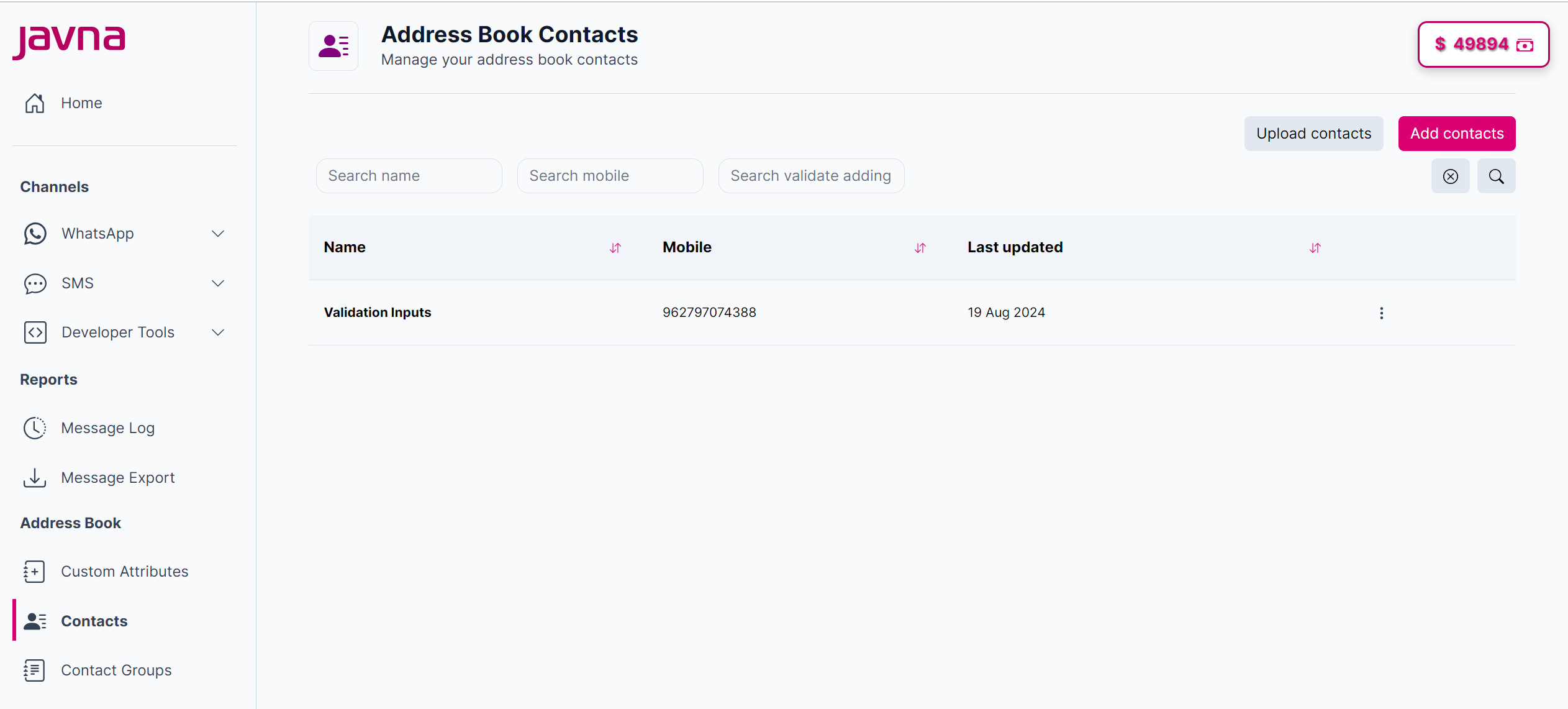Click the Contacts people icon
The height and width of the screenshot is (709, 1568).
[35, 621]
